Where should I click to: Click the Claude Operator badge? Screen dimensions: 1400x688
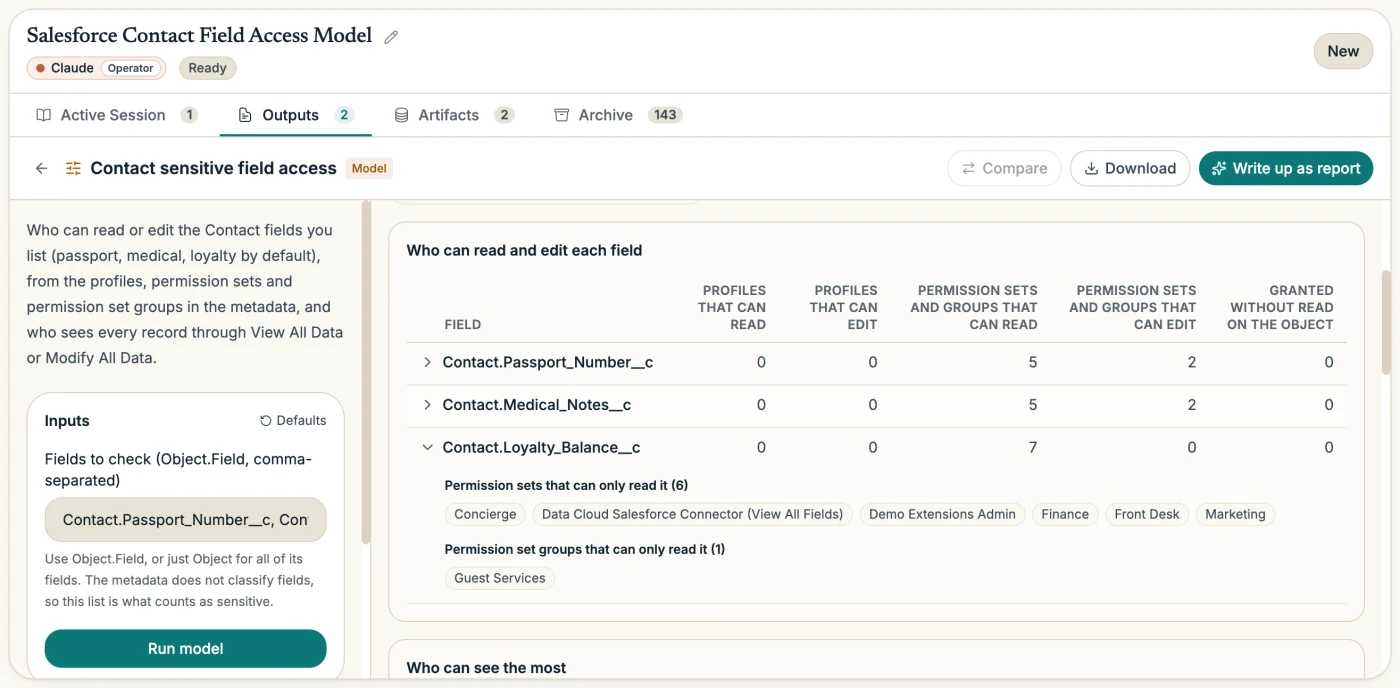[96, 68]
